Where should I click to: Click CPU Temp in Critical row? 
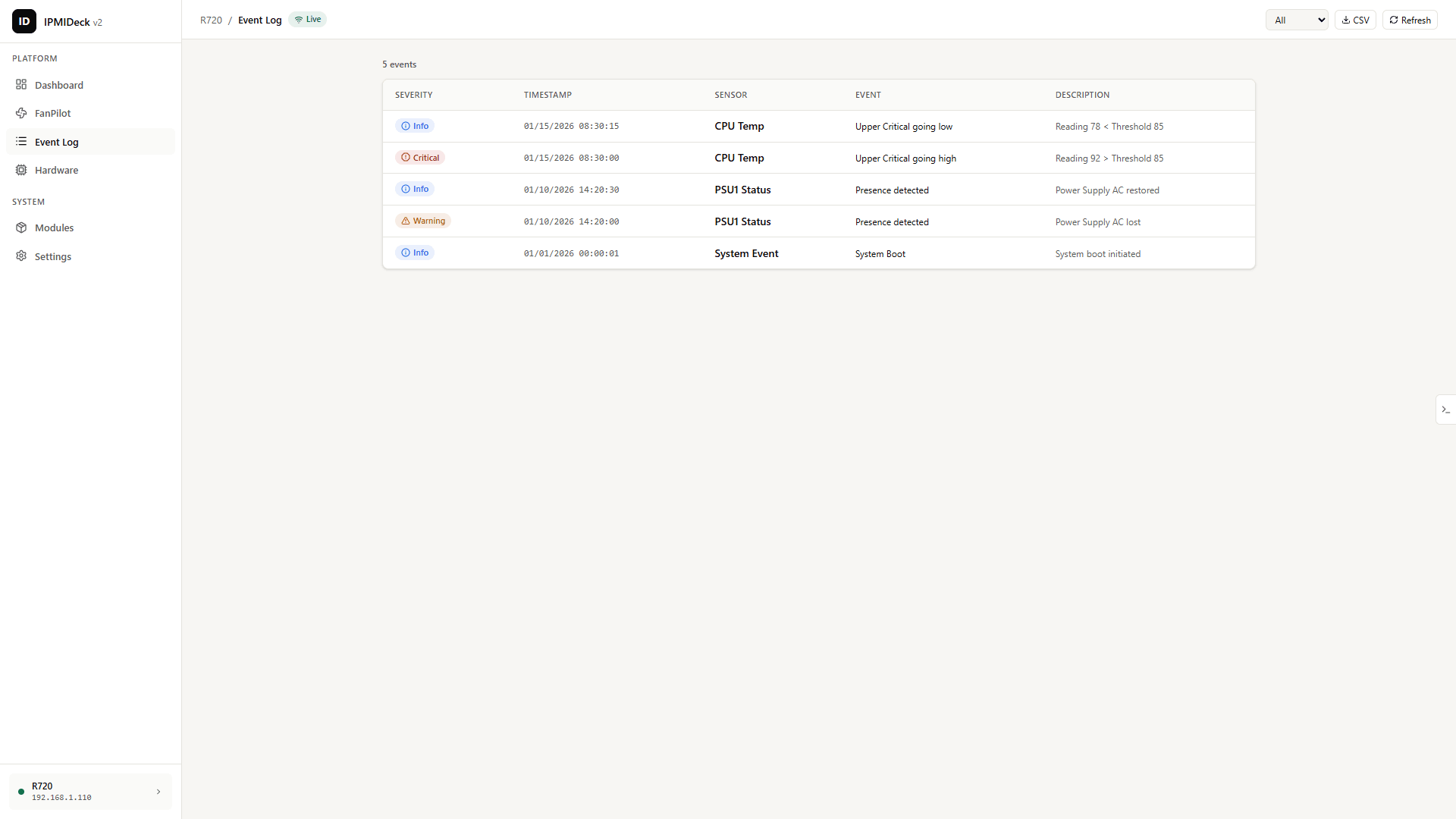coord(739,158)
